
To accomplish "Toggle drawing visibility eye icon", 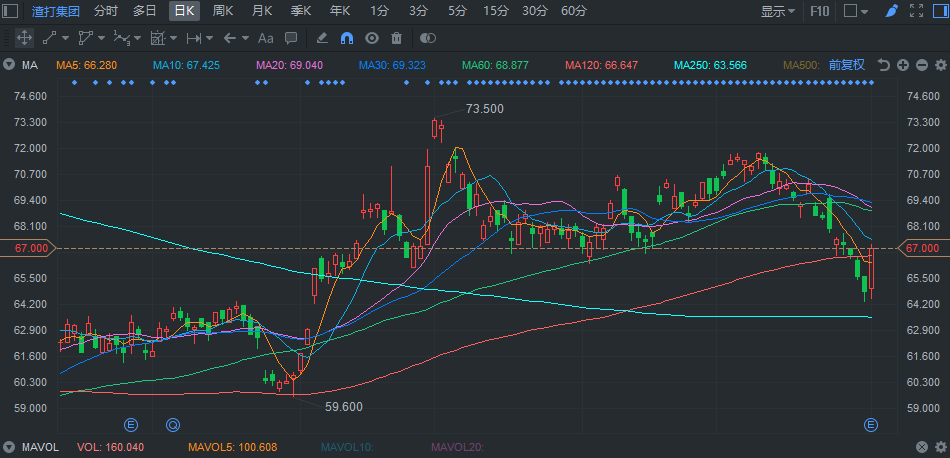I will [x=372, y=38].
